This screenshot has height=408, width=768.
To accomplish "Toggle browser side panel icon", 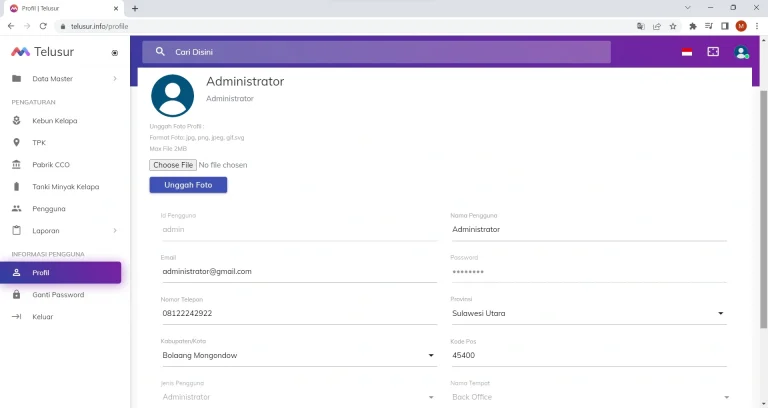I will [725, 26].
